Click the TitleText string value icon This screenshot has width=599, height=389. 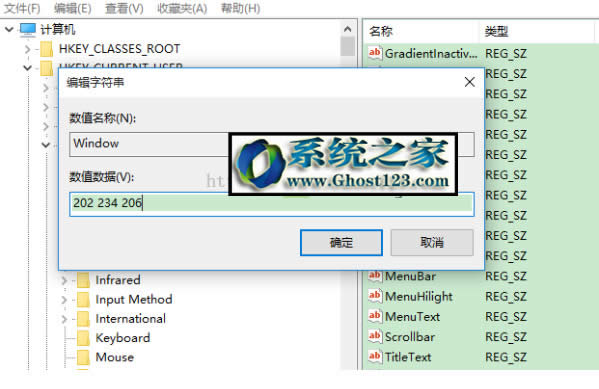[x=375, y=357]
